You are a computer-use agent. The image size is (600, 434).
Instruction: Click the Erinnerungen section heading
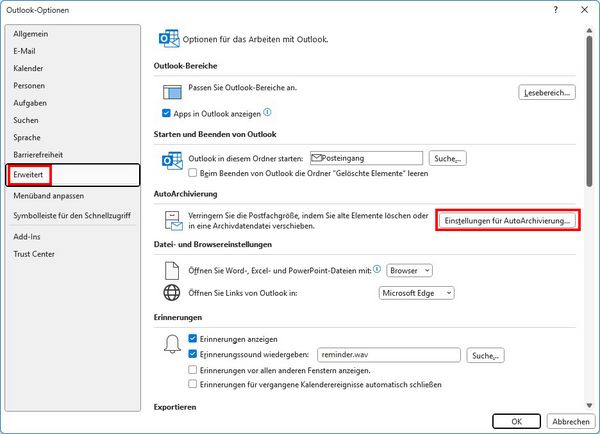point(178,317)
